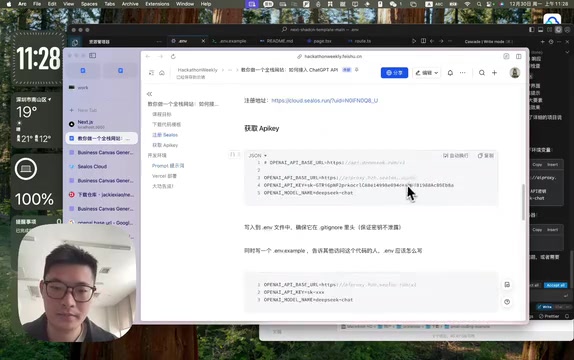Viewport: 574px width, 360px height.
Task: Toggle auto wrap in JSON code block
Action: [x=456, y=156]
